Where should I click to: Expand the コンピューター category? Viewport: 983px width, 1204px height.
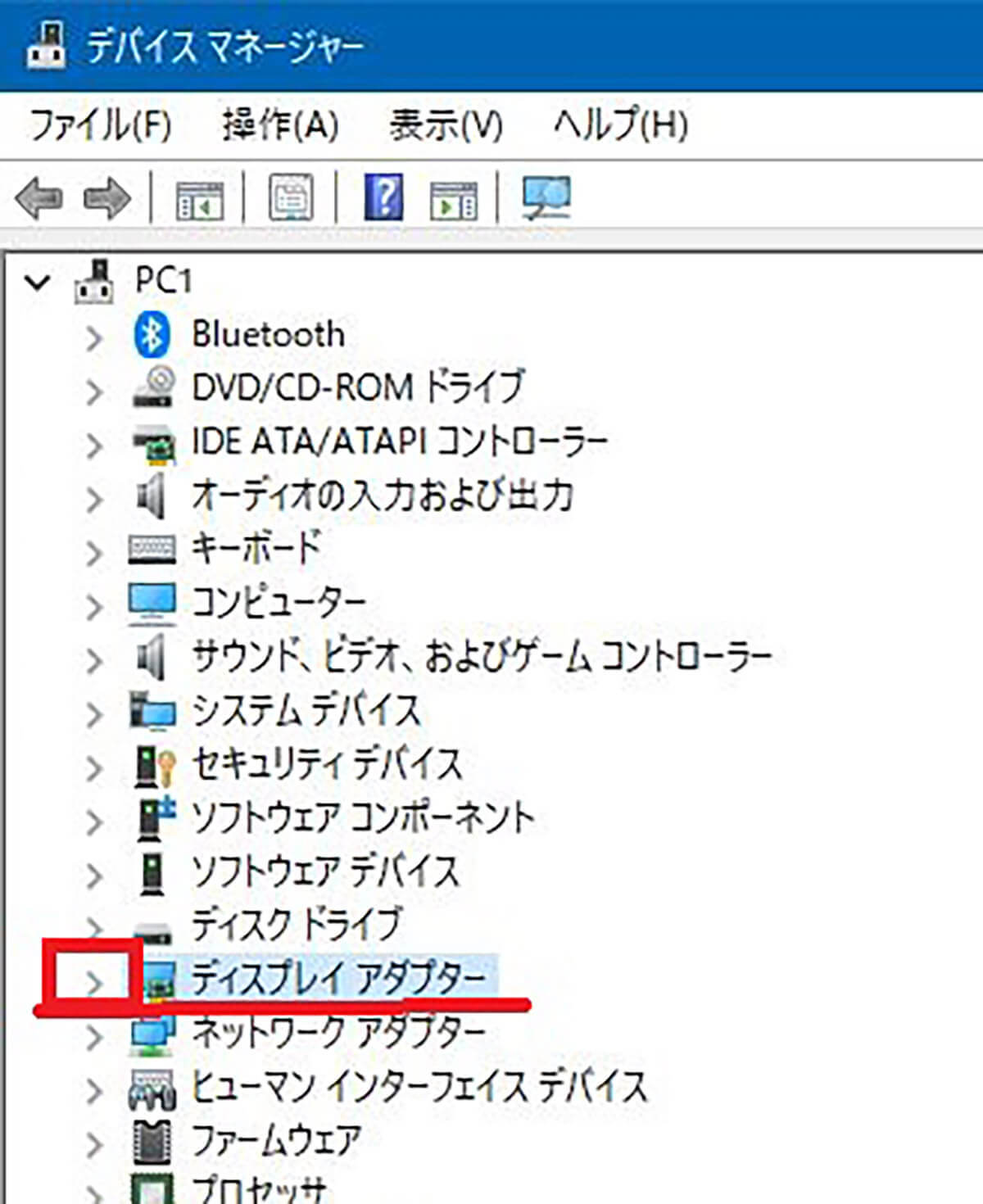click(x=95, y=607)
